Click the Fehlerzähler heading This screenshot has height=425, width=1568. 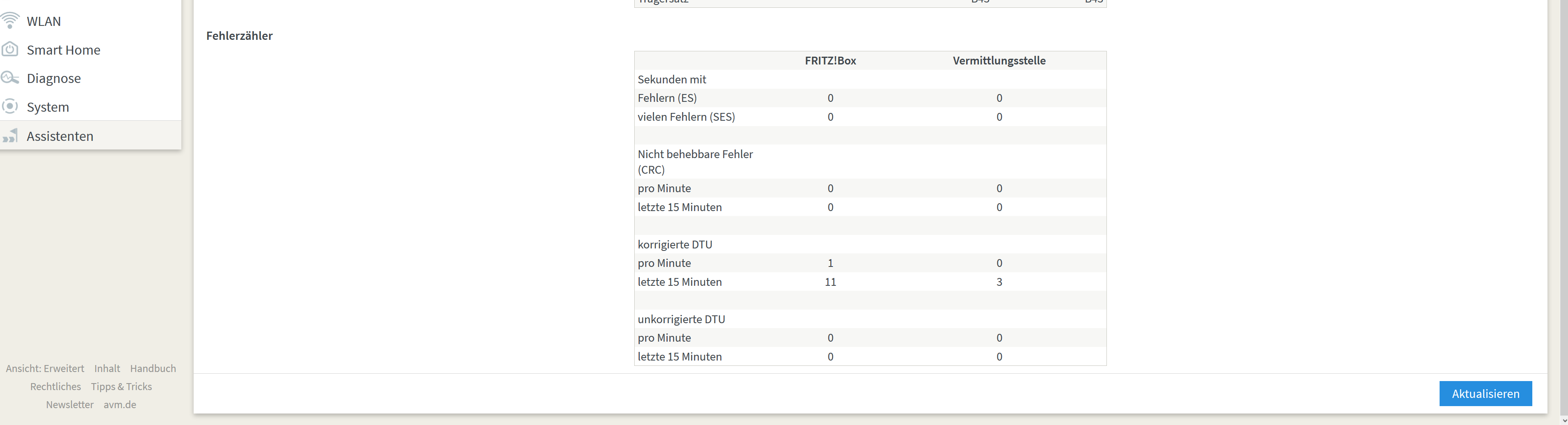239,36
